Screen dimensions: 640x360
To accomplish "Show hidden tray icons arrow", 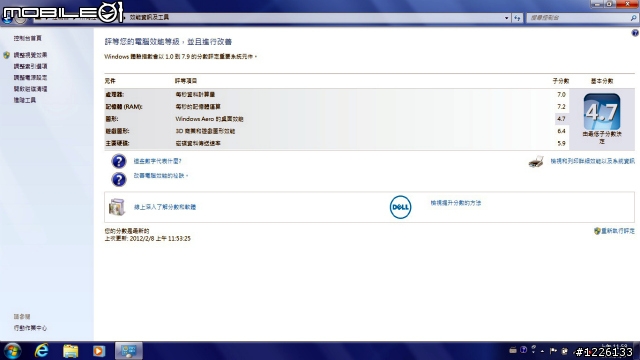I will [542, 351].
